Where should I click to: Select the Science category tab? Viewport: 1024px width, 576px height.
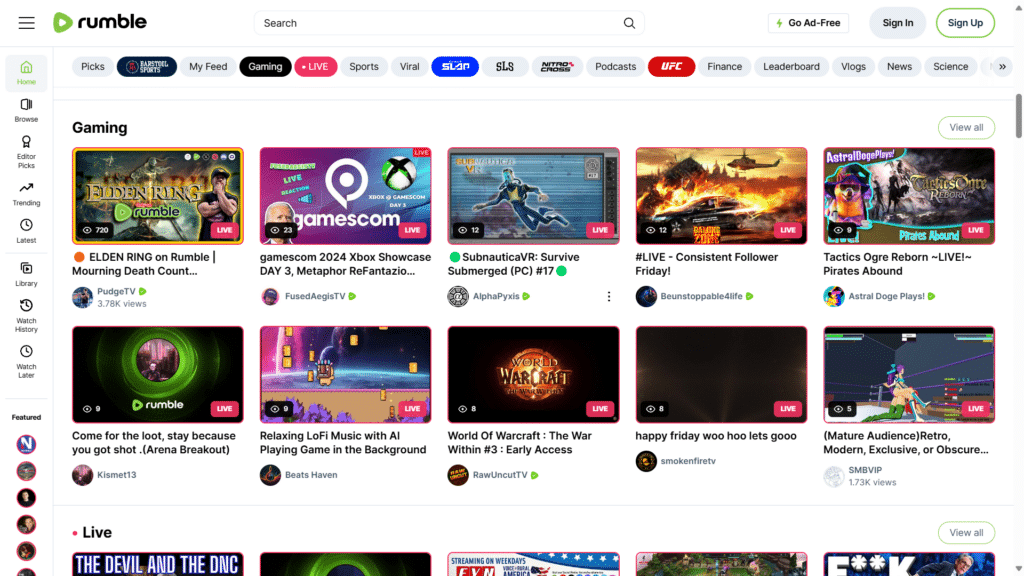(950, 67)
